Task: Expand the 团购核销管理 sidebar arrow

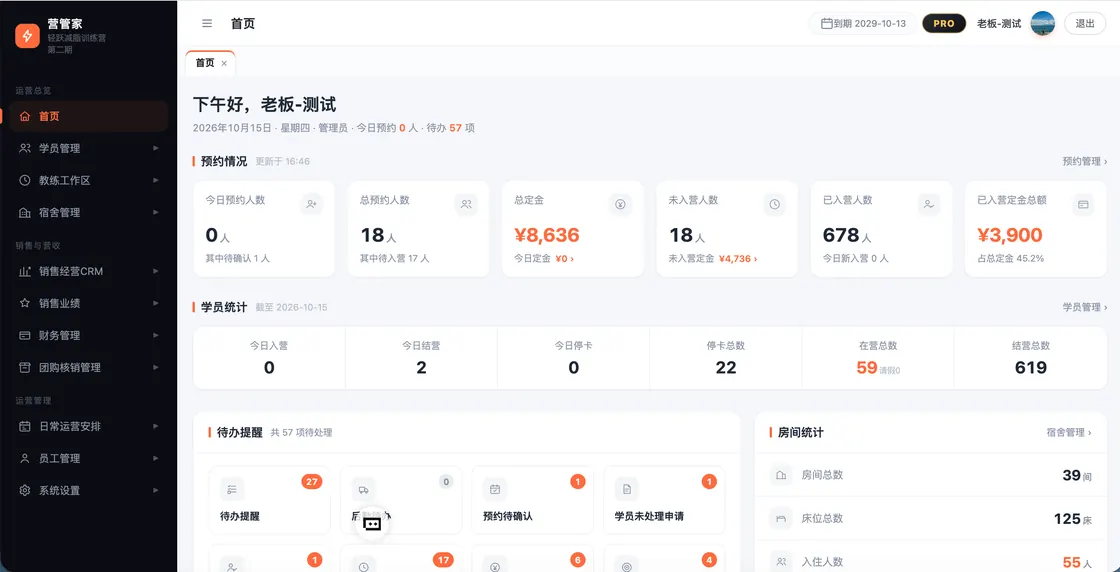Action: click(156, 368)
